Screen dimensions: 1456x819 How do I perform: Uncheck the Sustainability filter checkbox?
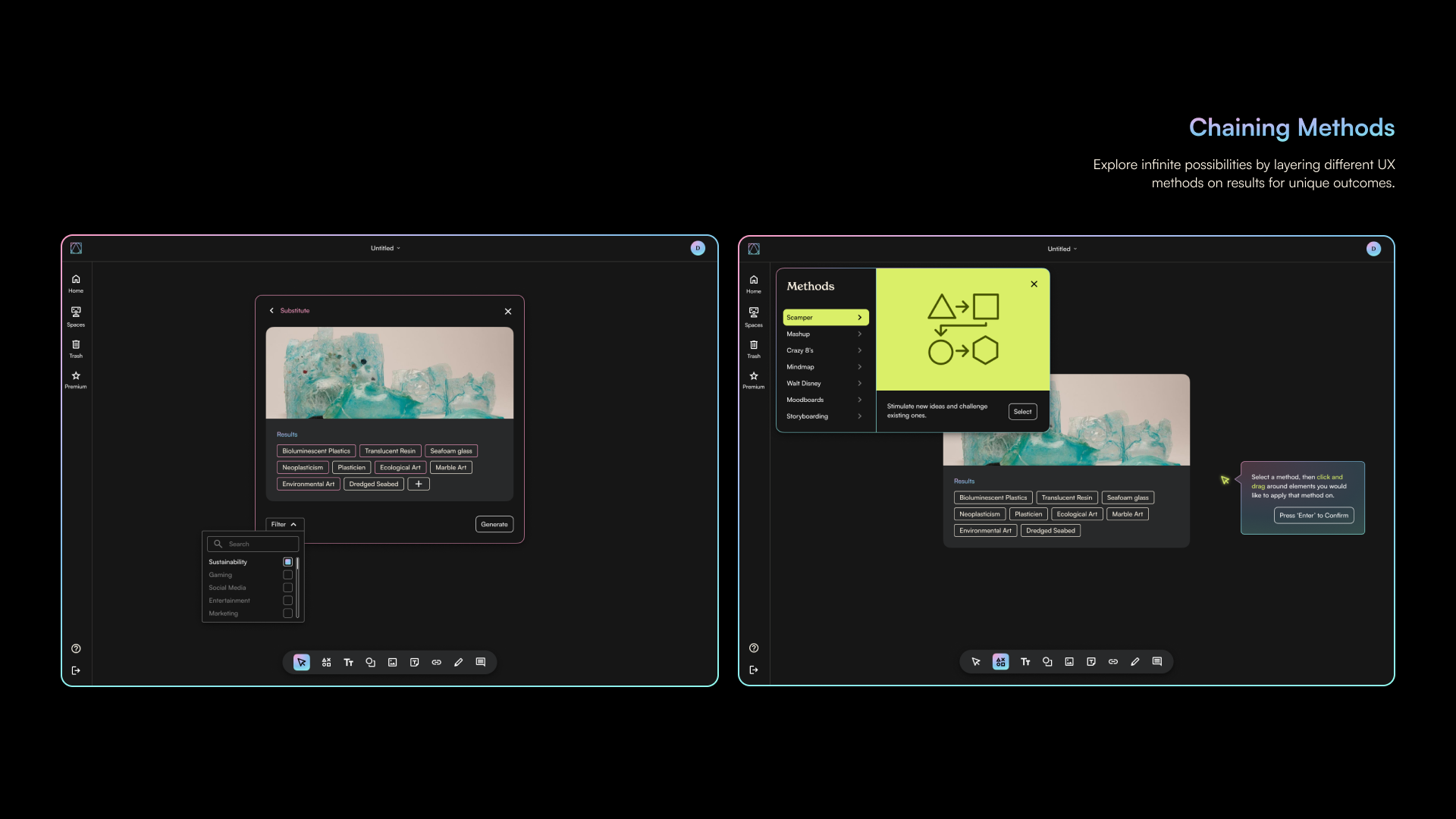[x=287, y=562]
